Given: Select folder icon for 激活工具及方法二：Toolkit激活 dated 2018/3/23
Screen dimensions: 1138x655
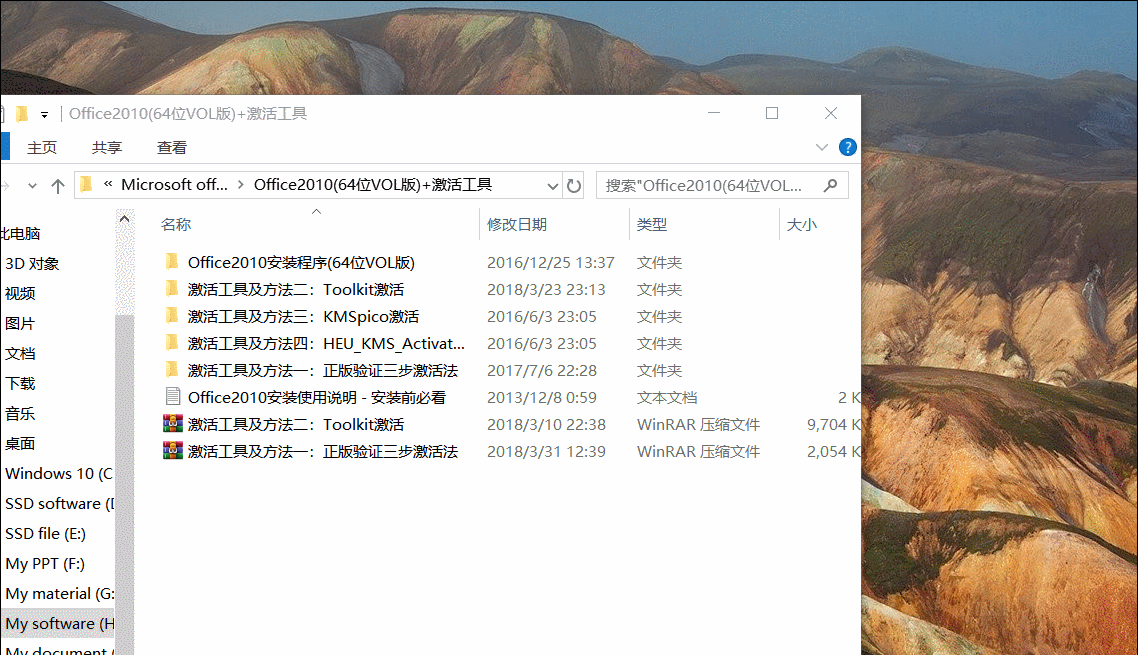Looking at the screenshot, I should (172, 288).
